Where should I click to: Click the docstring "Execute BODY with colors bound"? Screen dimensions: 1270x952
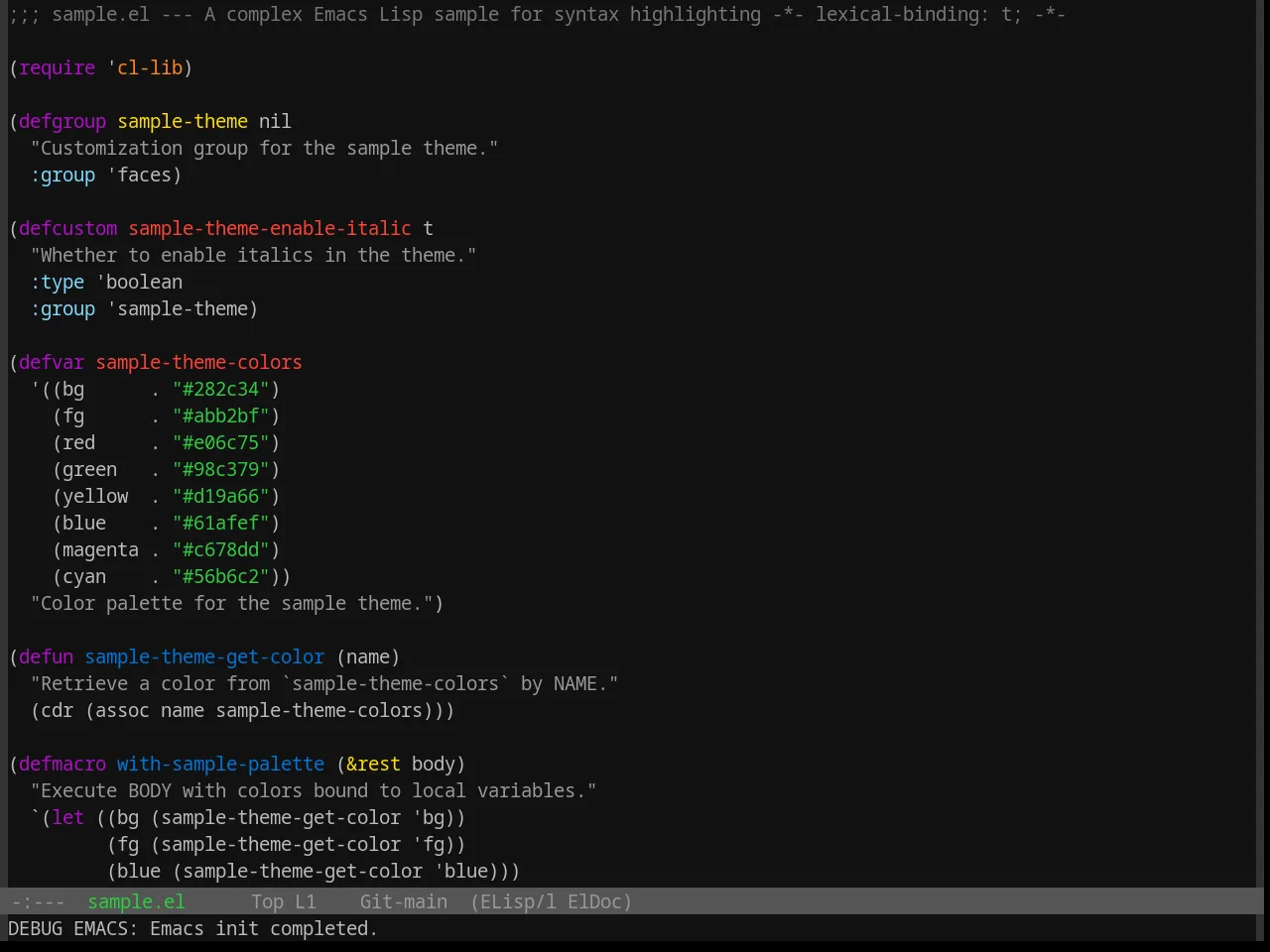click(x=314, y=790)
